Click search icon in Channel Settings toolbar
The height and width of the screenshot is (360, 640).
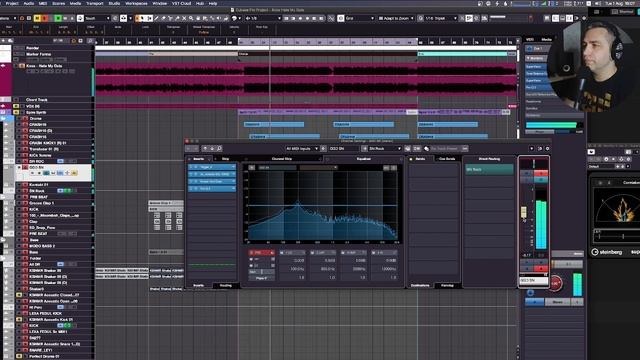tap(219, 149)
